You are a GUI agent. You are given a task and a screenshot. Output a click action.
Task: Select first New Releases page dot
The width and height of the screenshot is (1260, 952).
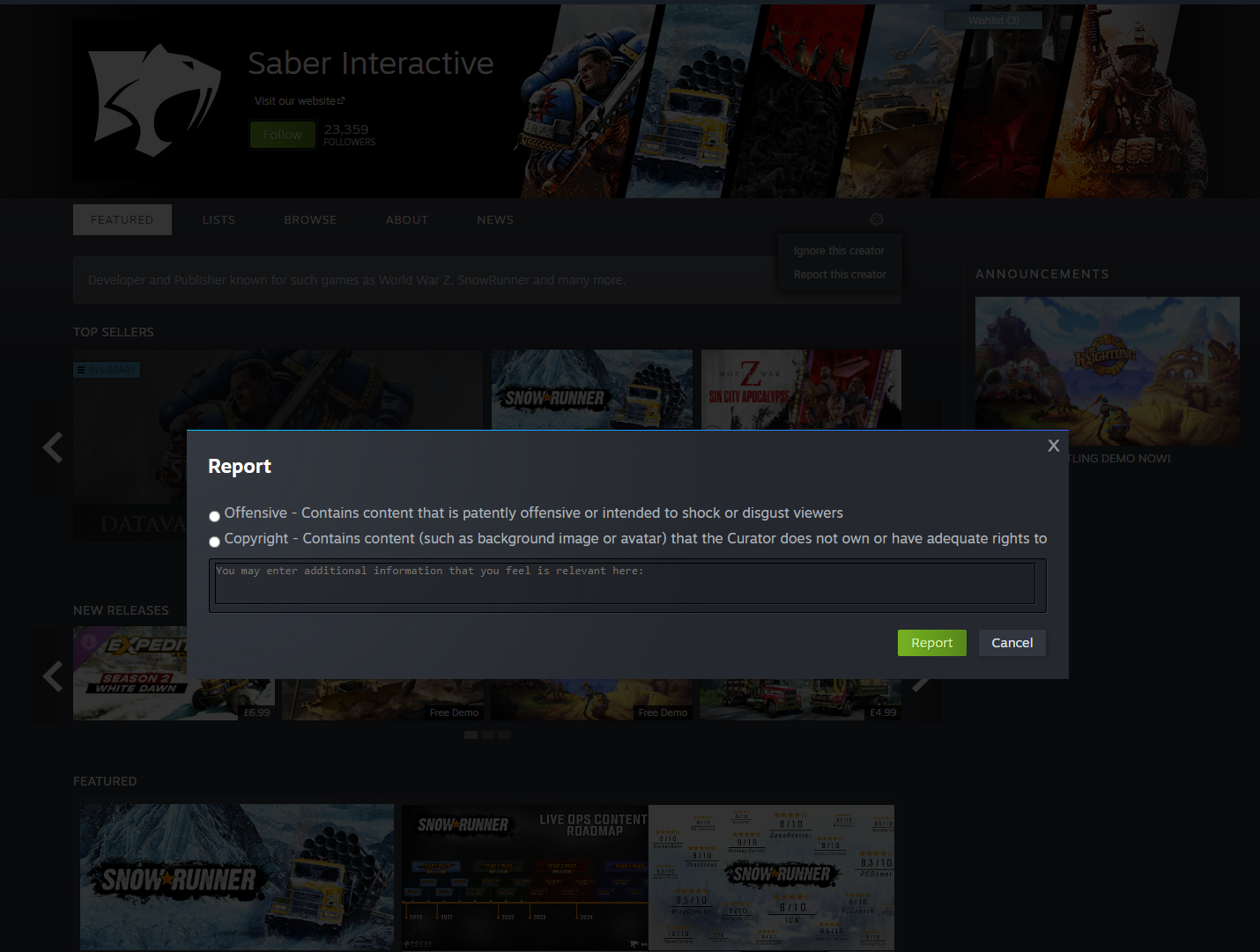coord(471,734)
